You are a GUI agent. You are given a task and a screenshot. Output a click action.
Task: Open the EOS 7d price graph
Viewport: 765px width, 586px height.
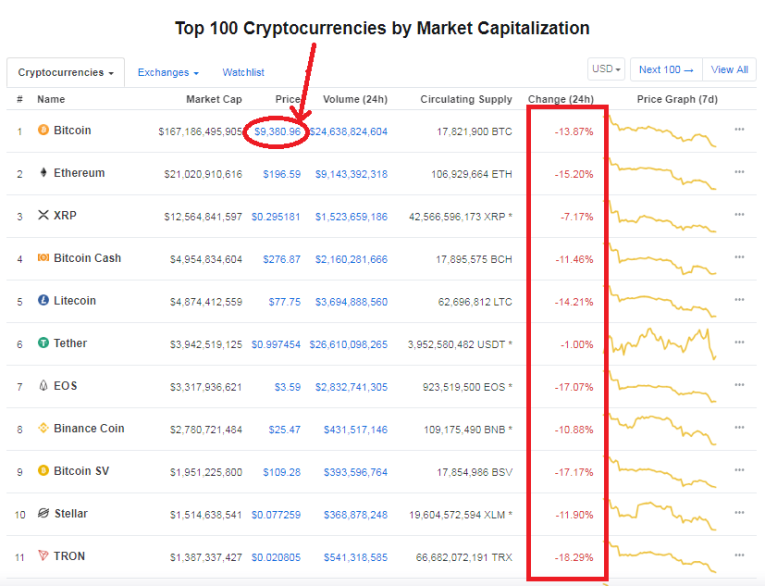pos(662,386)
